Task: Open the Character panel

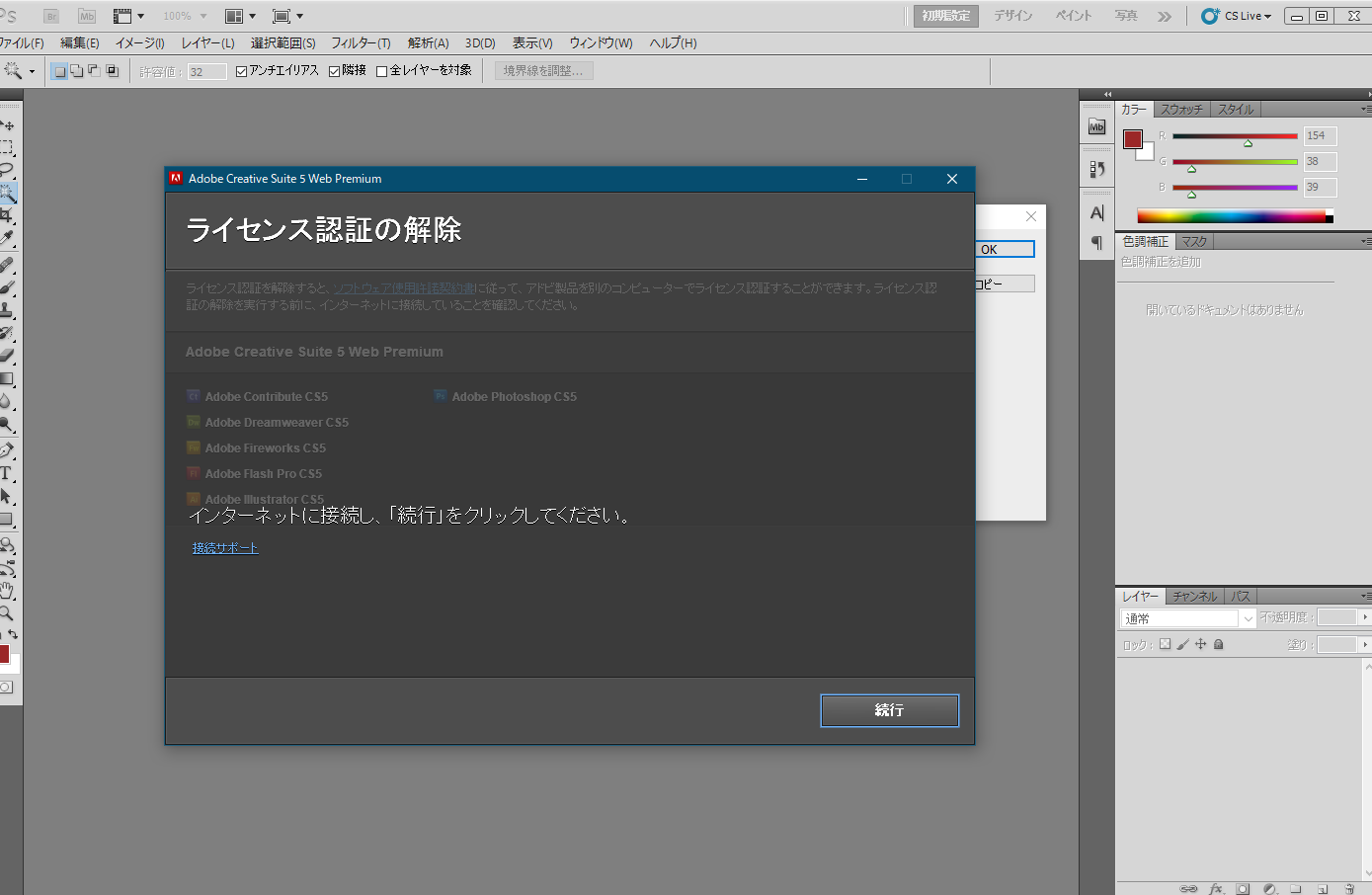Action: [1096, 210]
